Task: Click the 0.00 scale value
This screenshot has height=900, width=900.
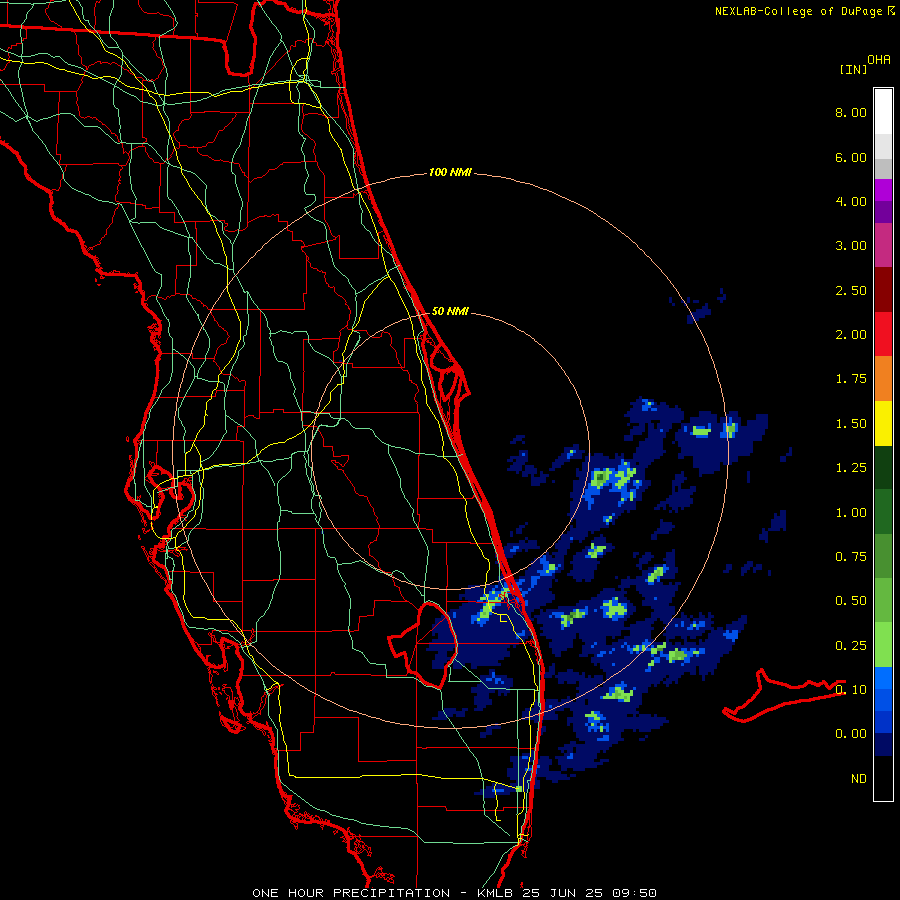Action: (x=851, y=734)
